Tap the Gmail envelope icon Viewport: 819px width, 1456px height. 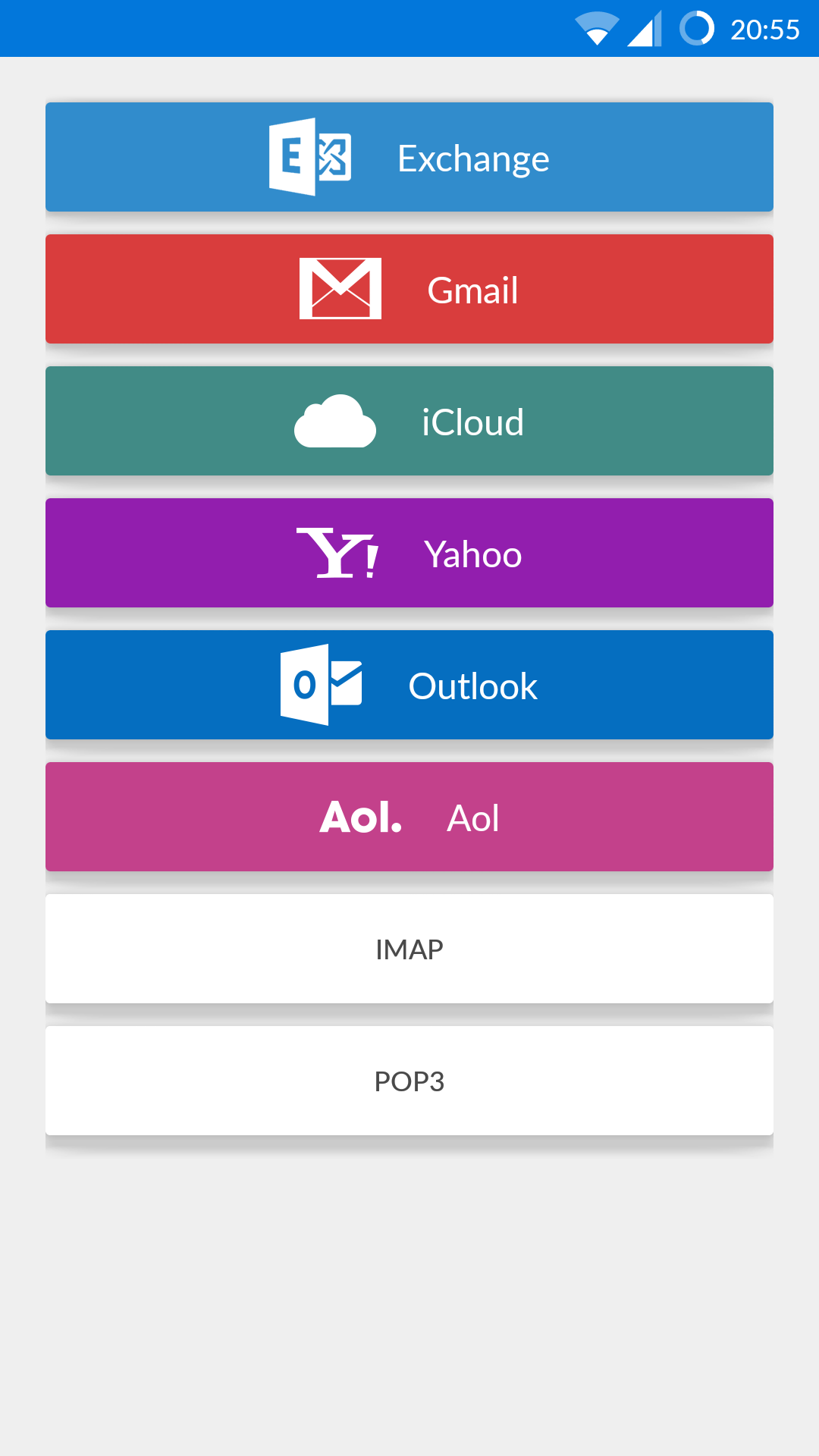(x=340, y=289)
